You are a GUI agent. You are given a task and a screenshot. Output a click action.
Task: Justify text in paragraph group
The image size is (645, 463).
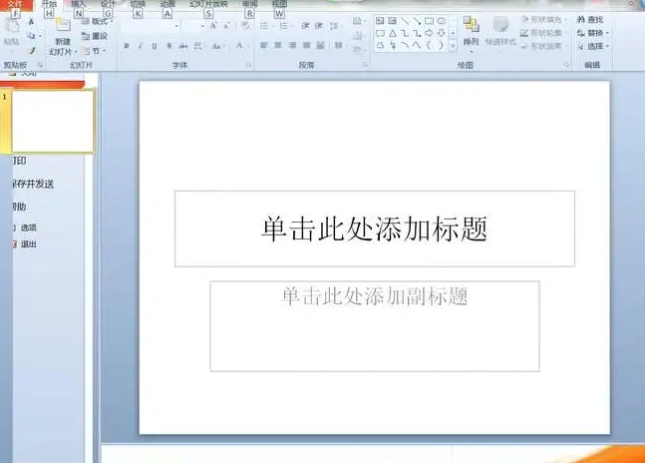(306, 45)
